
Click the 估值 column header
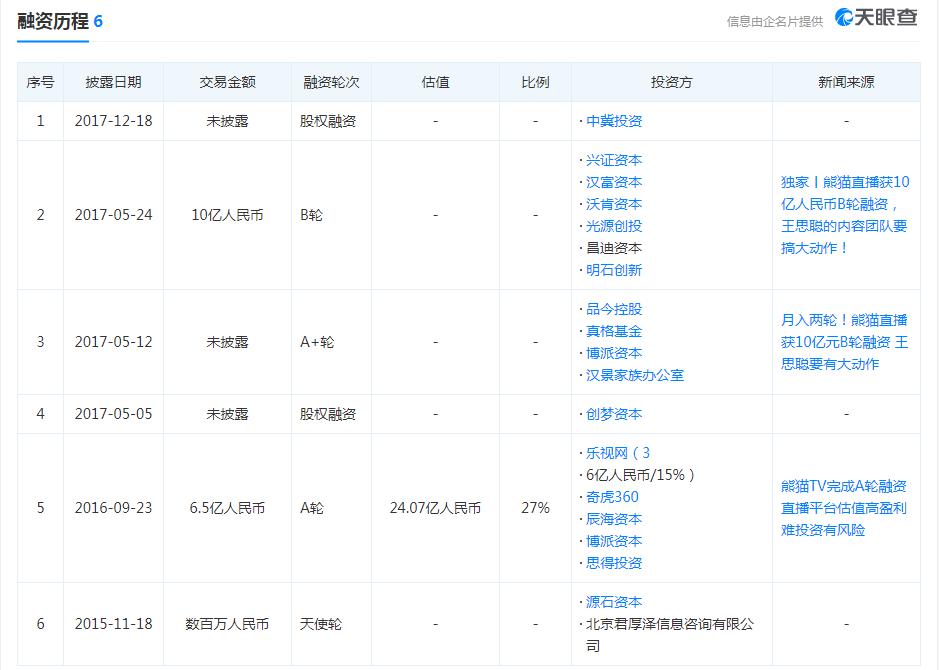point(435,82)
